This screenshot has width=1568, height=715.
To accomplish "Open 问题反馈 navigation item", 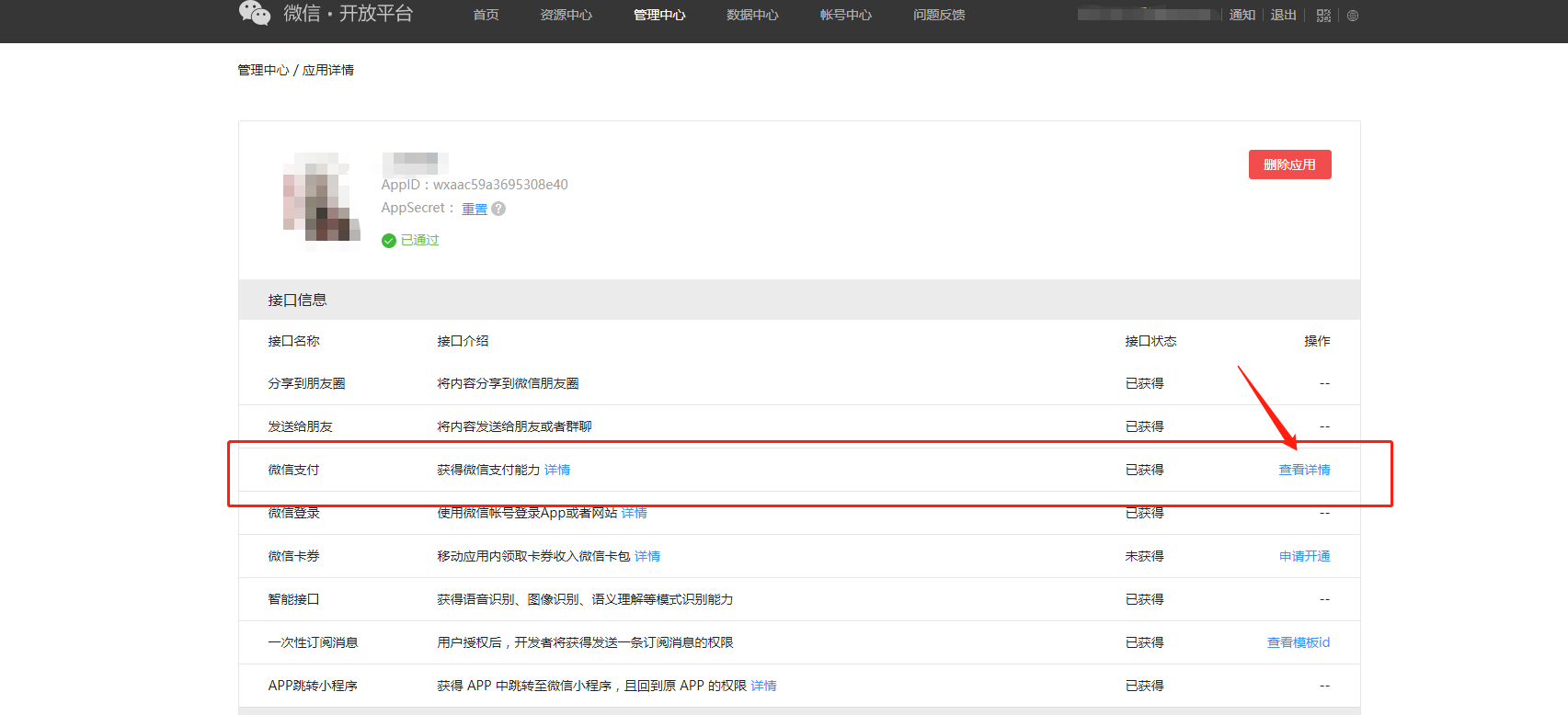I will 939,15.
